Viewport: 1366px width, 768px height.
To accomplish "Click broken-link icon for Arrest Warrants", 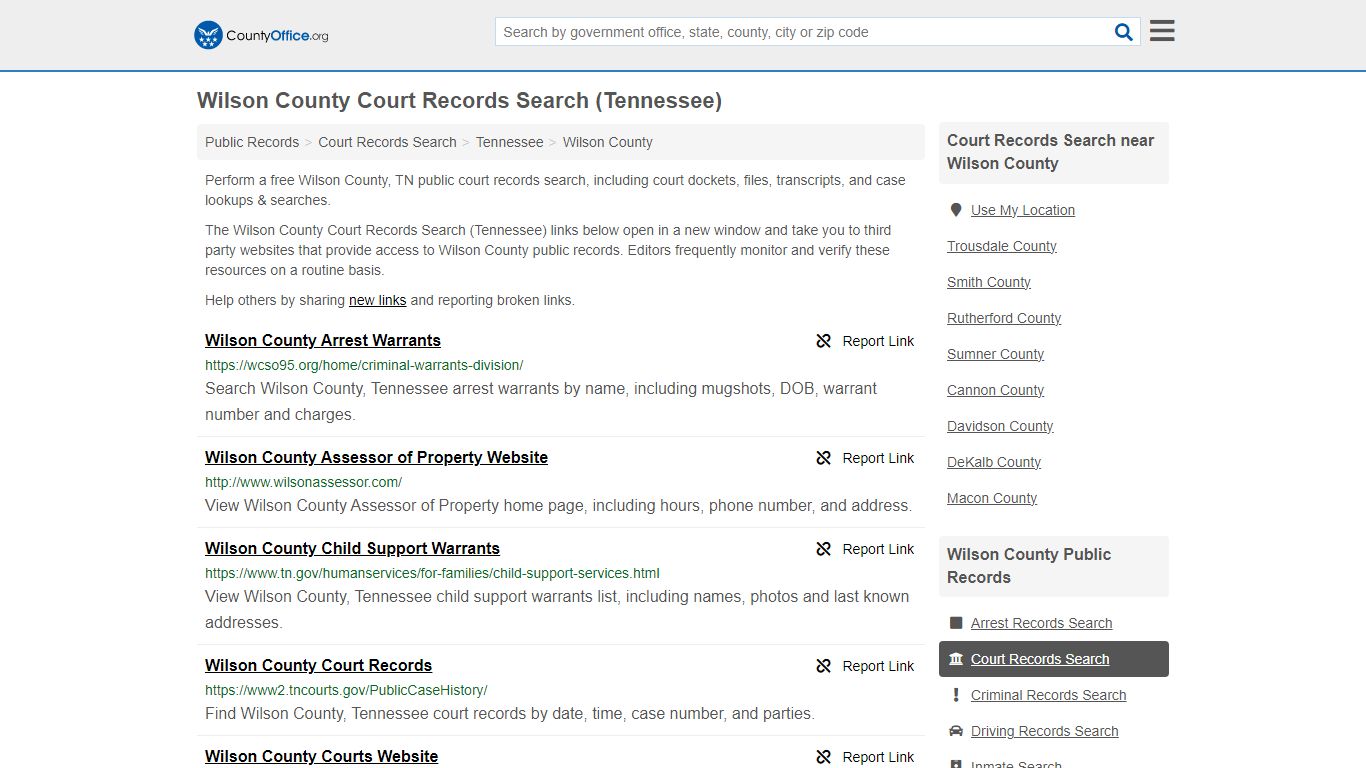I will 824,341.
